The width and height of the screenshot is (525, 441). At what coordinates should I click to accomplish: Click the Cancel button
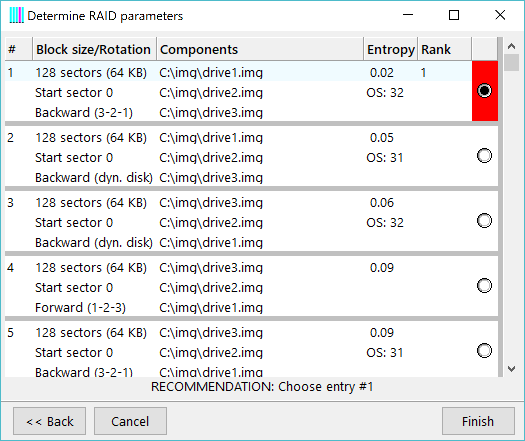pyautogui.click(x=130, y=421)
